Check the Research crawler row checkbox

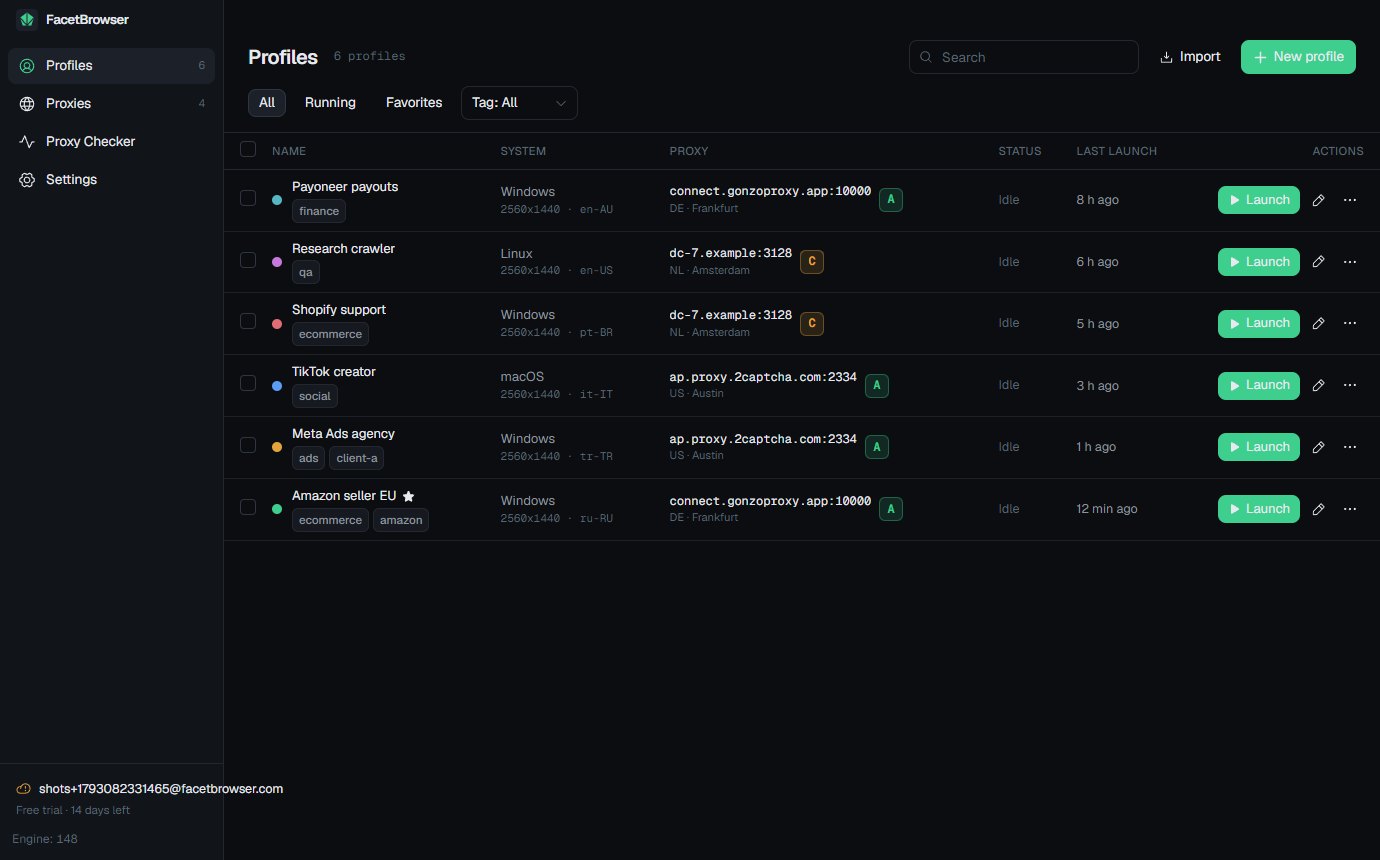tap(248, 260)
